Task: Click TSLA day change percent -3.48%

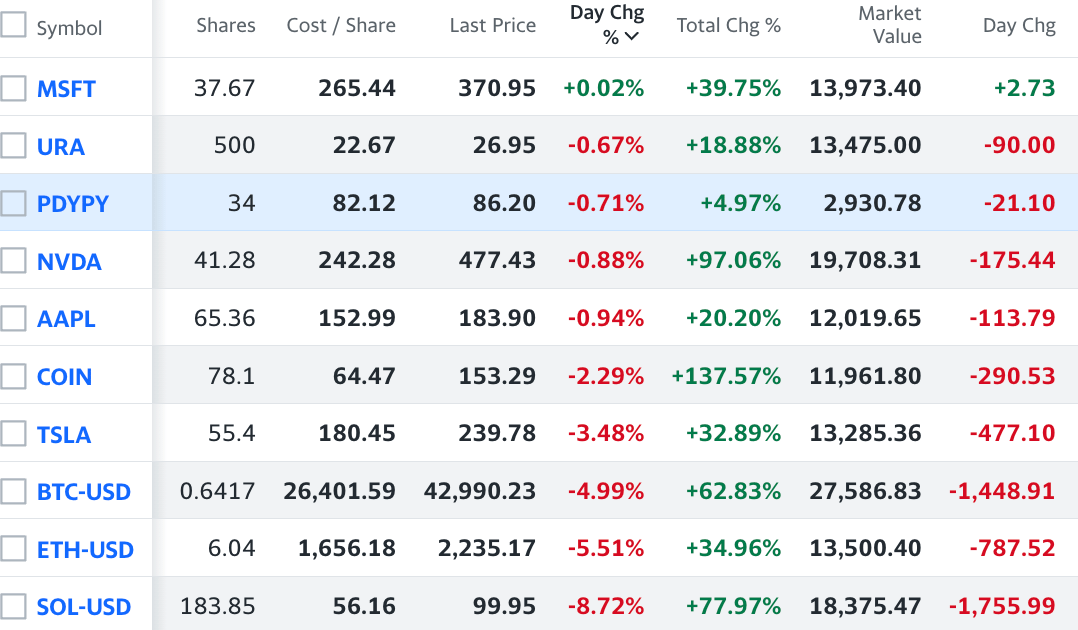Action: [606, 433]
